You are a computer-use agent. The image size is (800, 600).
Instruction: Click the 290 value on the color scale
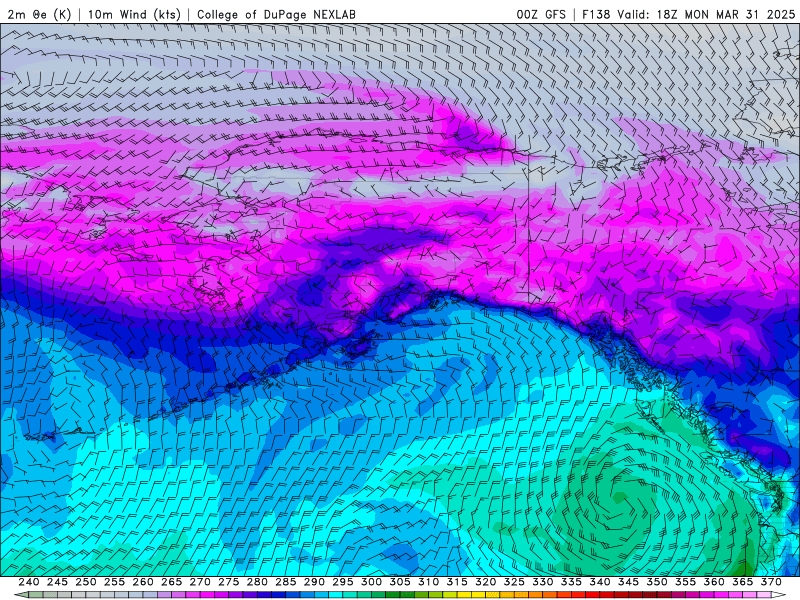click(x=314, y=582)
